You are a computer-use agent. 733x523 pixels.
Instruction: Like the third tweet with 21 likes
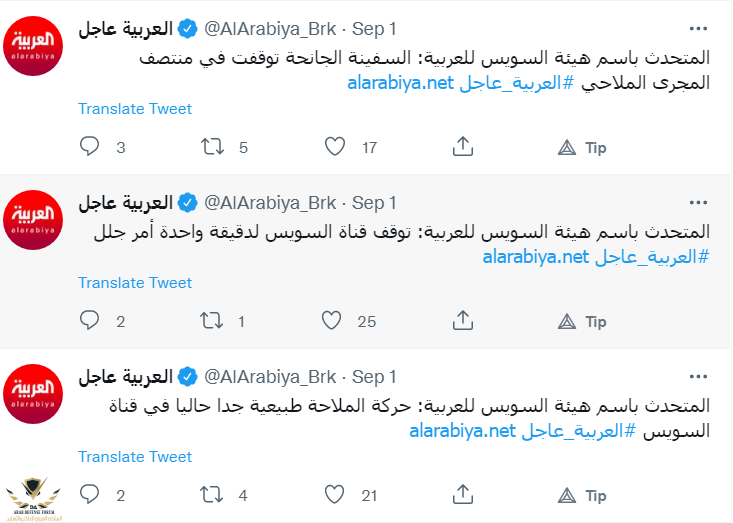point(334,494)
